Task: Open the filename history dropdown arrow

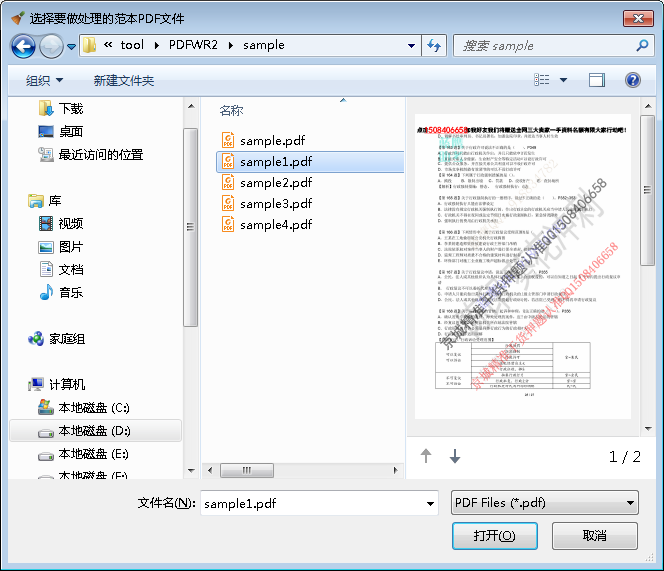Action: pyautogui.click(x=430, y=504)
